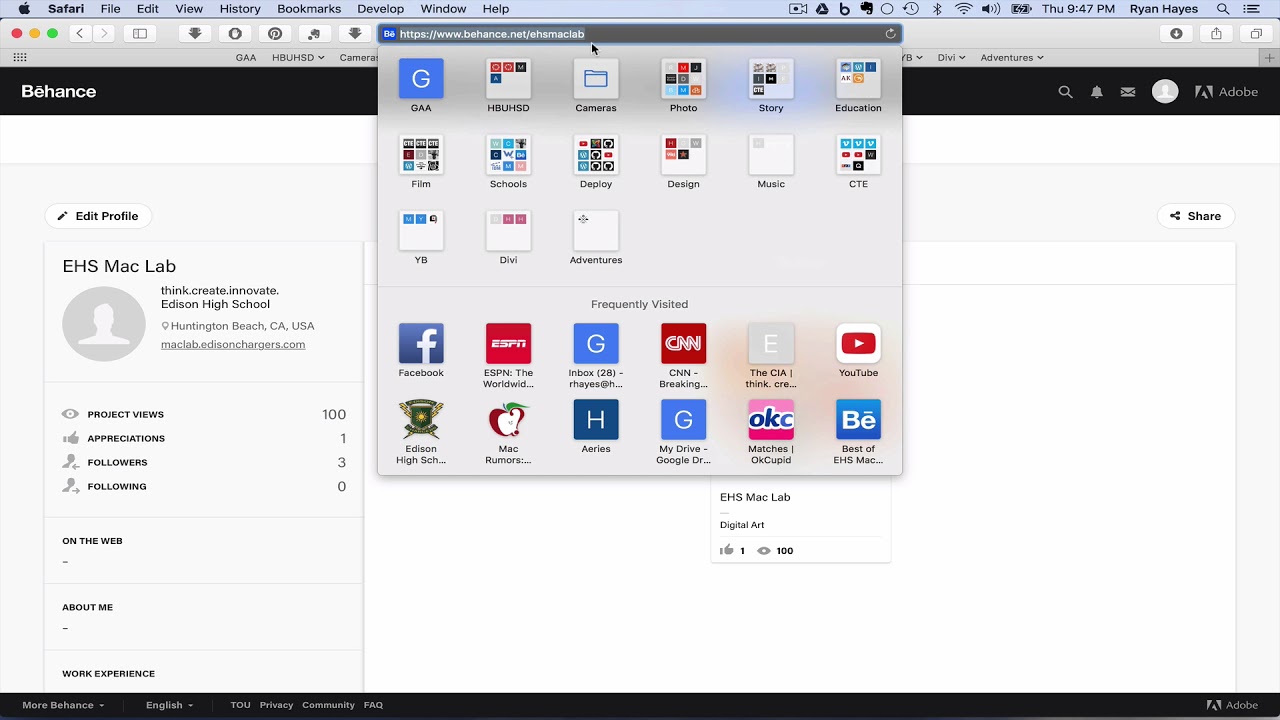1280x720 pixels.
Task: Open the History menu
Action: [x=240, y=9]
